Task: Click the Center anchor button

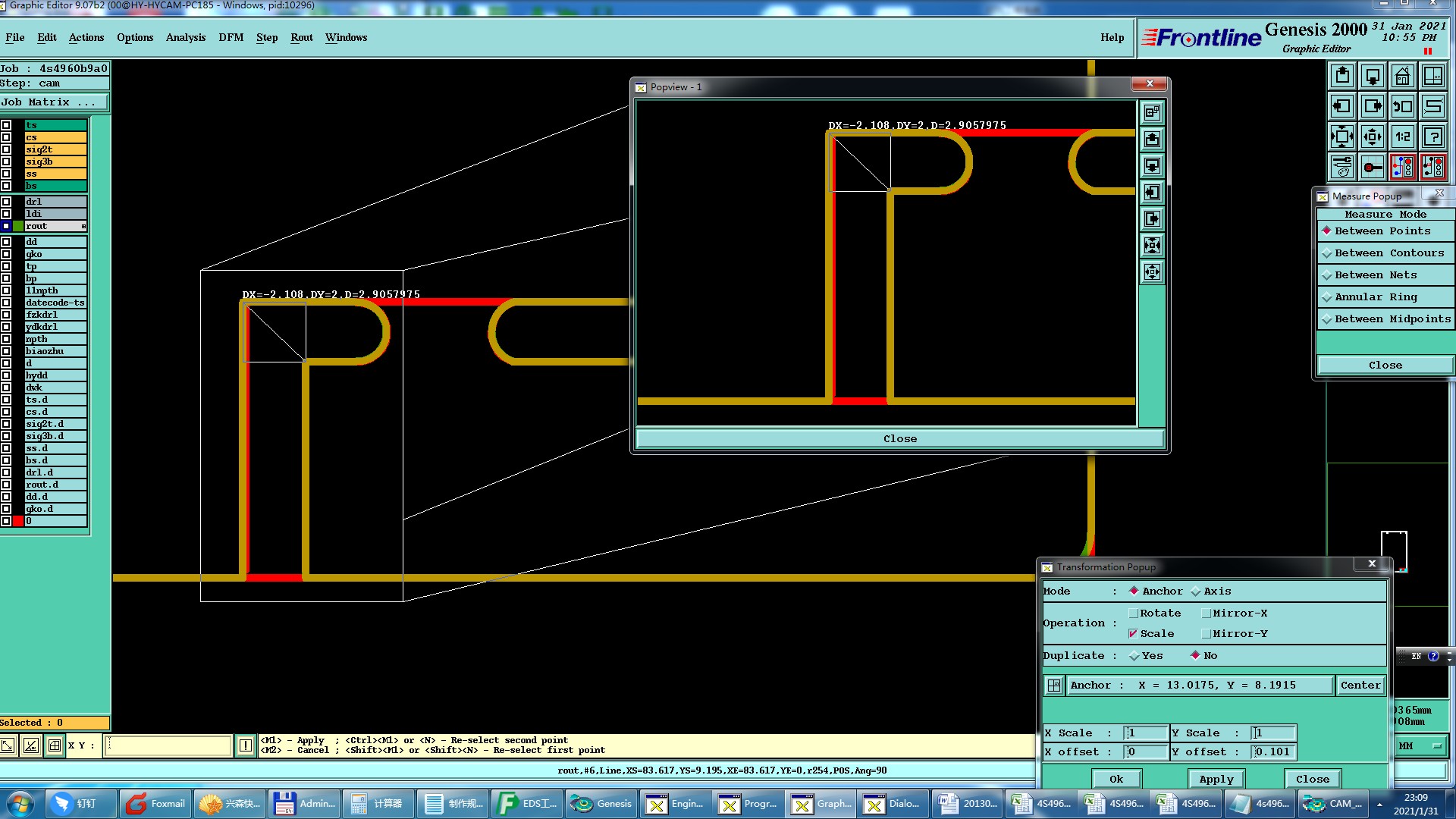Action: point(1360,686)
